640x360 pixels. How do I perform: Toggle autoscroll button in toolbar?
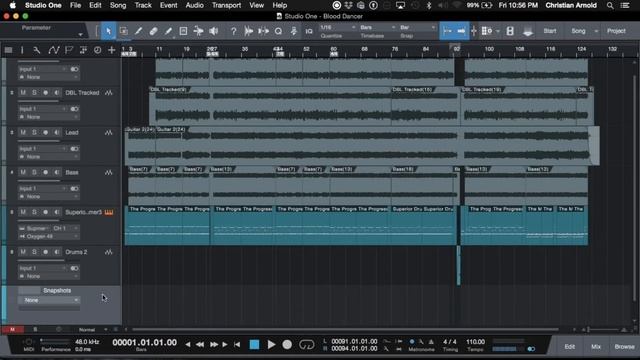coord(461,31)
